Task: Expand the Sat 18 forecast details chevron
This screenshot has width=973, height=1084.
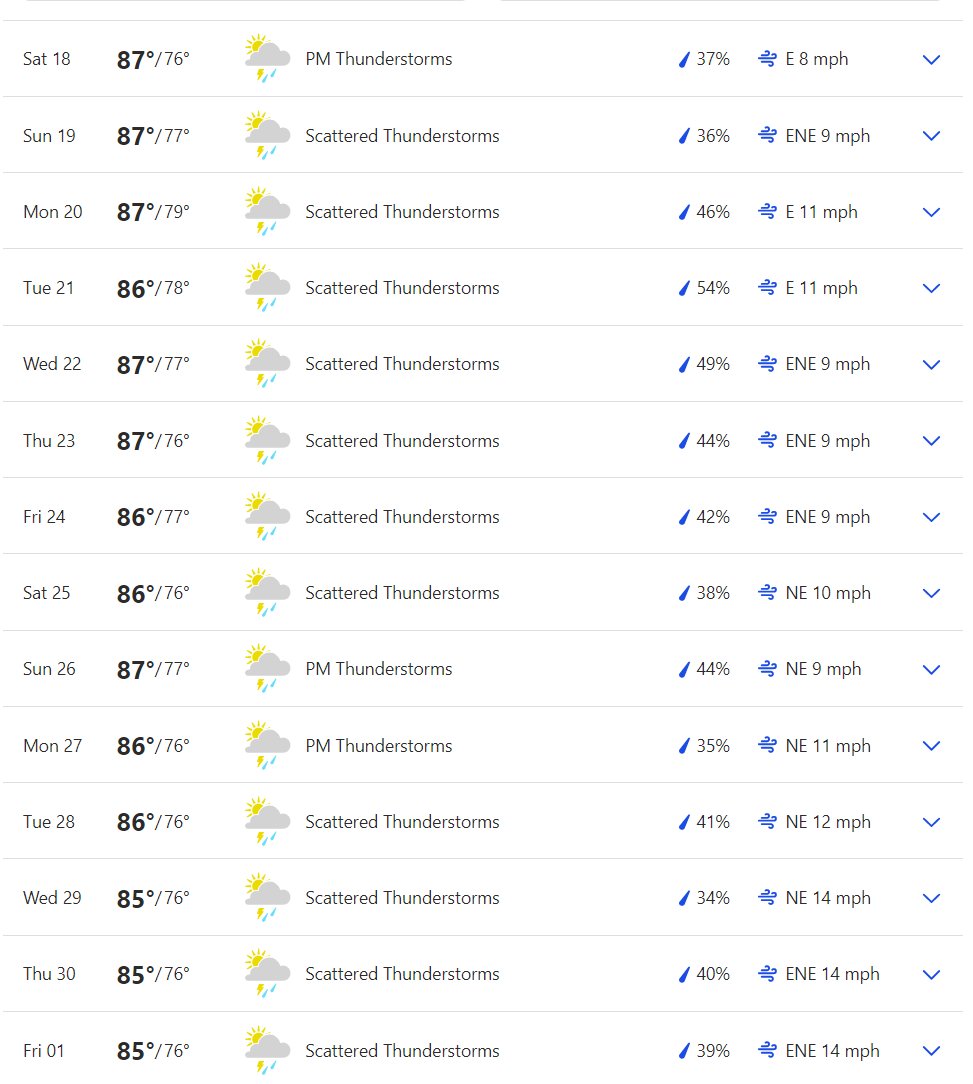Action: click(932, 59)
